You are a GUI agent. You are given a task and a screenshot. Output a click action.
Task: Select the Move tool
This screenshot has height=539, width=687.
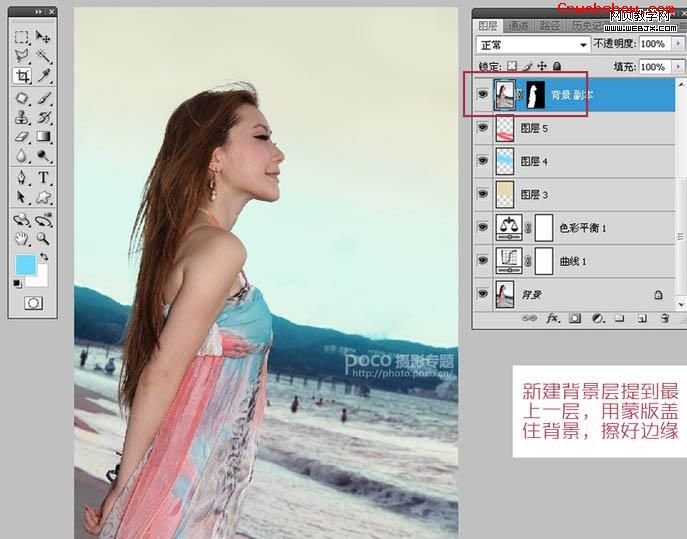pos(43,37)
